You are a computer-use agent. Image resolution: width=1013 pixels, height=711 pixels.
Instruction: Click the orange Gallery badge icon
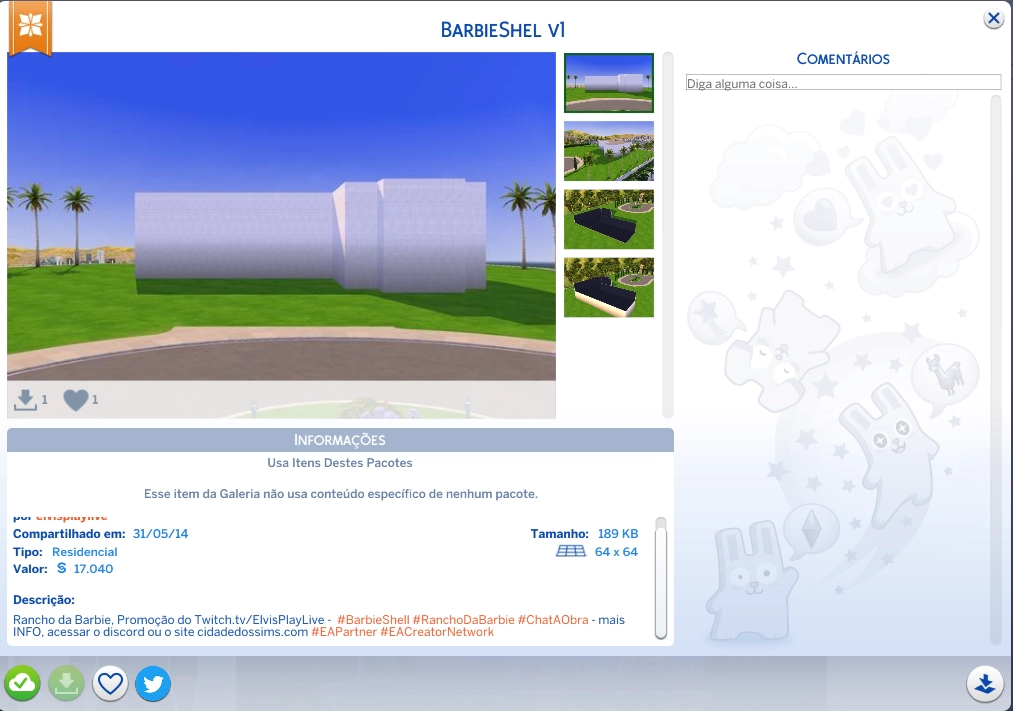pos(30,28)
